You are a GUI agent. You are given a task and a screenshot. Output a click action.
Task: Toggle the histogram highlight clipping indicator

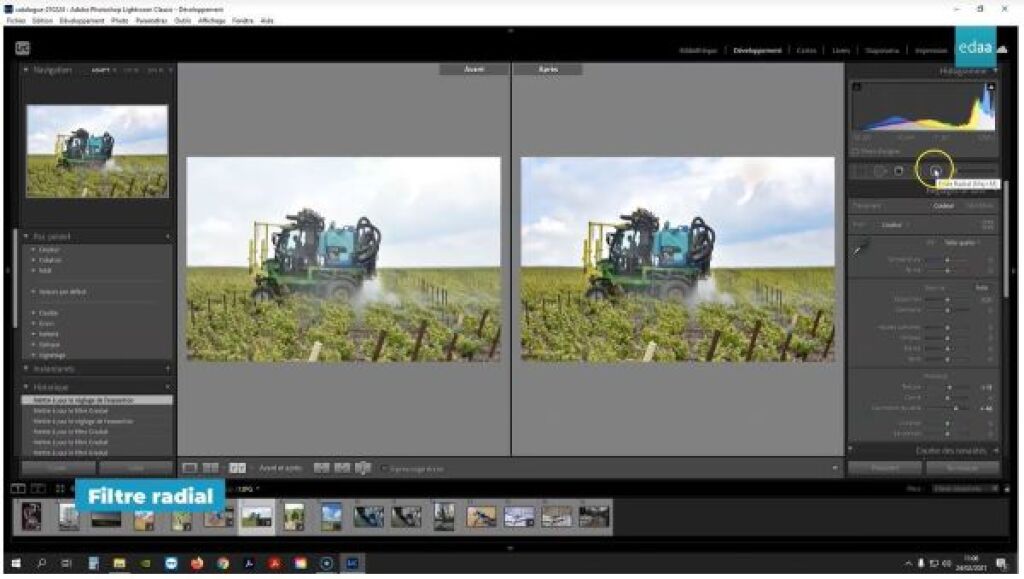990,88
